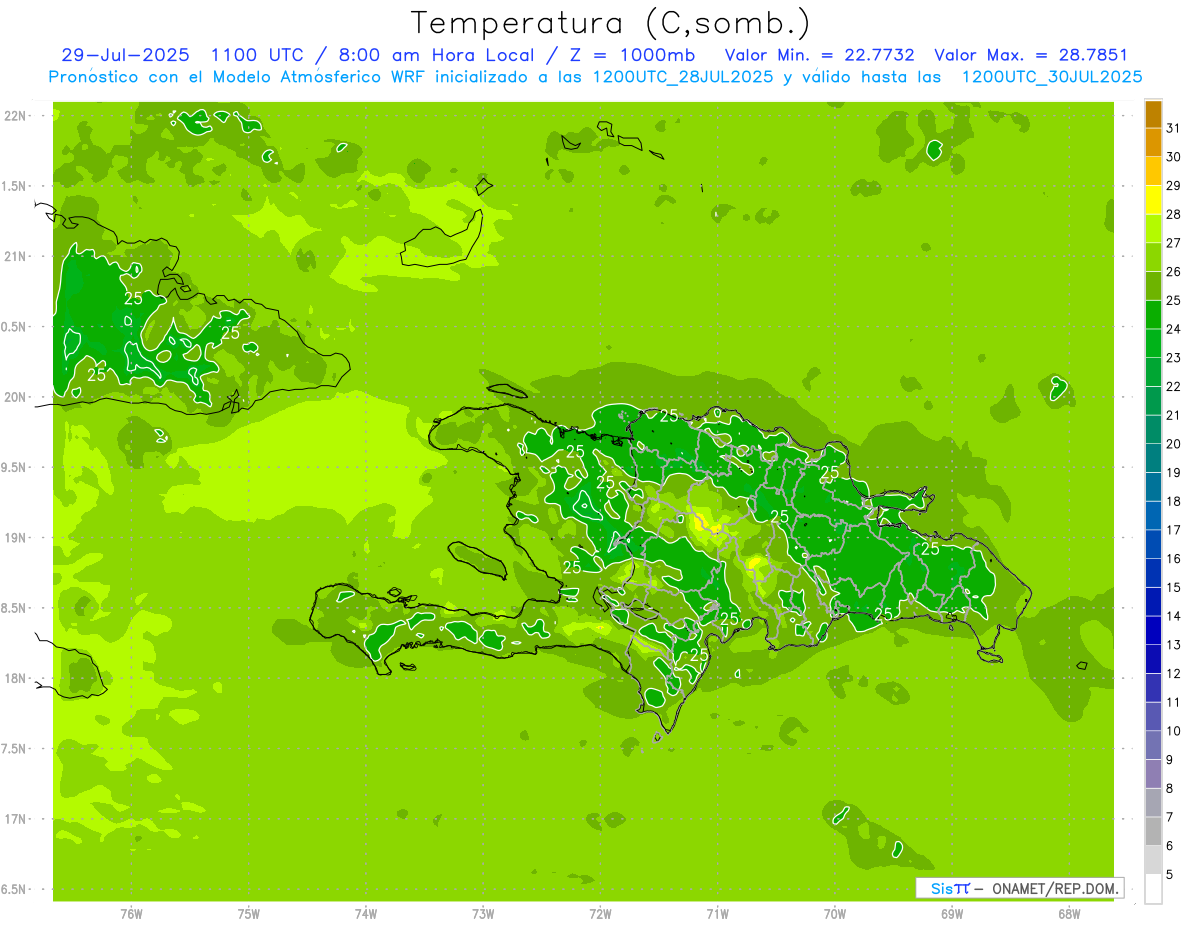Click longitude axis label "71W"
1200x927 pixels.
pos(717,913)
